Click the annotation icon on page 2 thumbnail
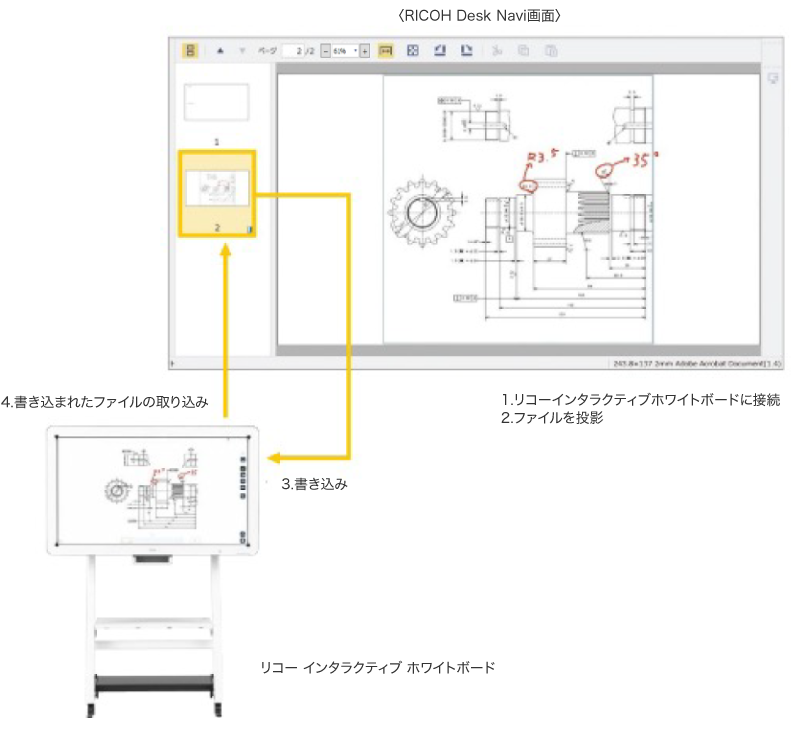This screenshot has width=800, height=740. pyautogui.click(x=250, y=230)
